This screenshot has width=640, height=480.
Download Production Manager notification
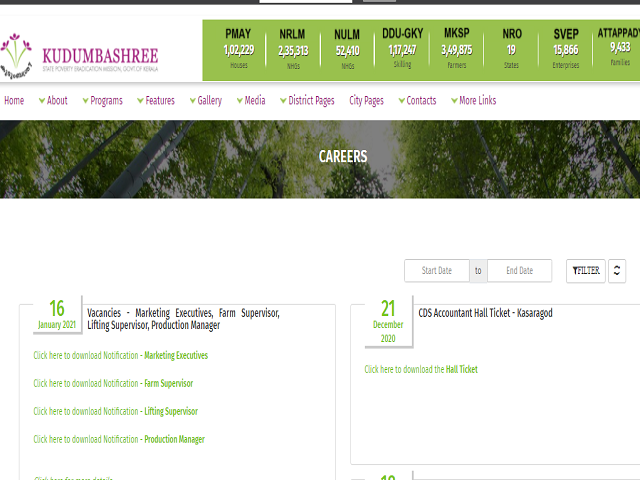click(119, 439)
